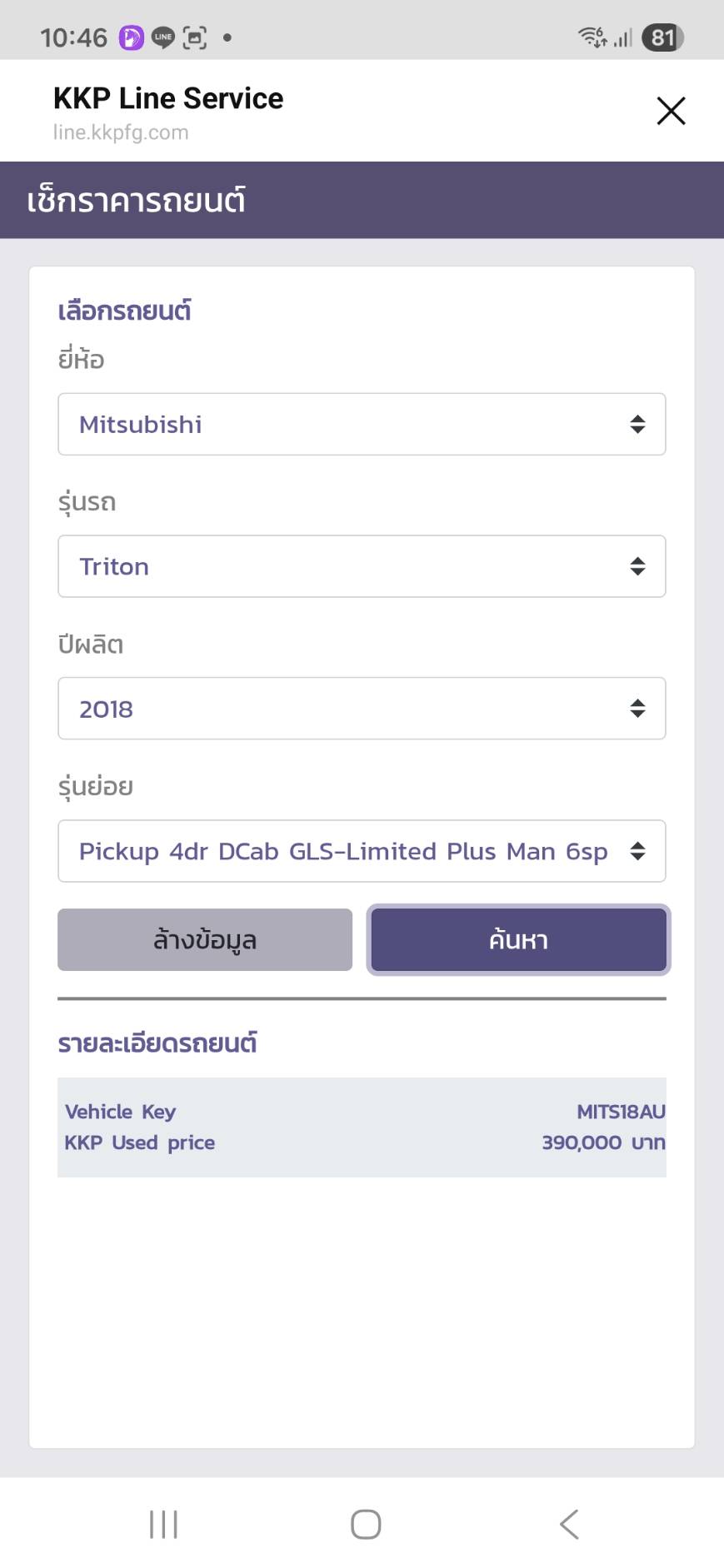Tap the screenshot capture status icon
724x1568 pixels.
(x=195, y=37)
